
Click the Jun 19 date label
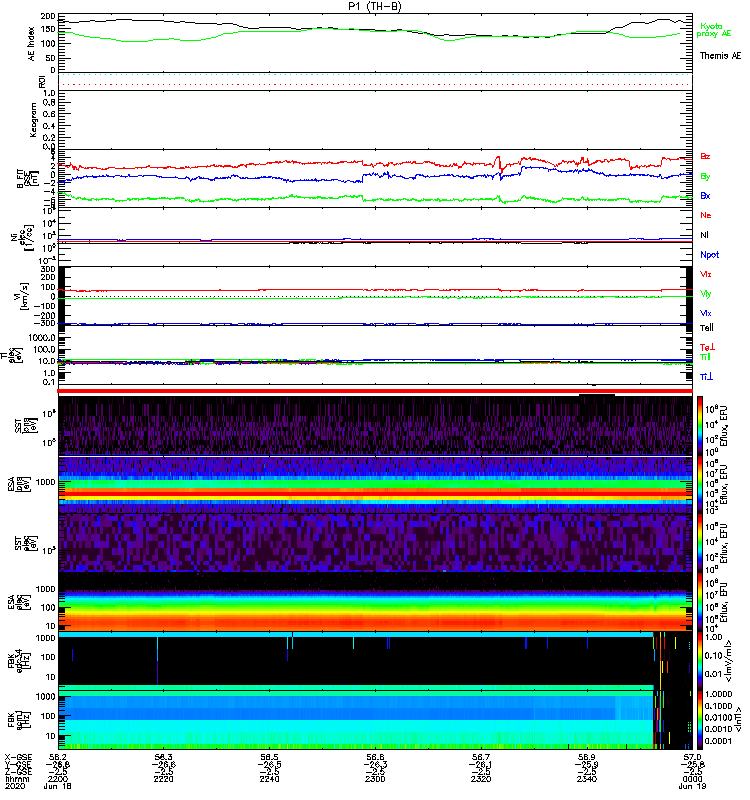point(692,786)
